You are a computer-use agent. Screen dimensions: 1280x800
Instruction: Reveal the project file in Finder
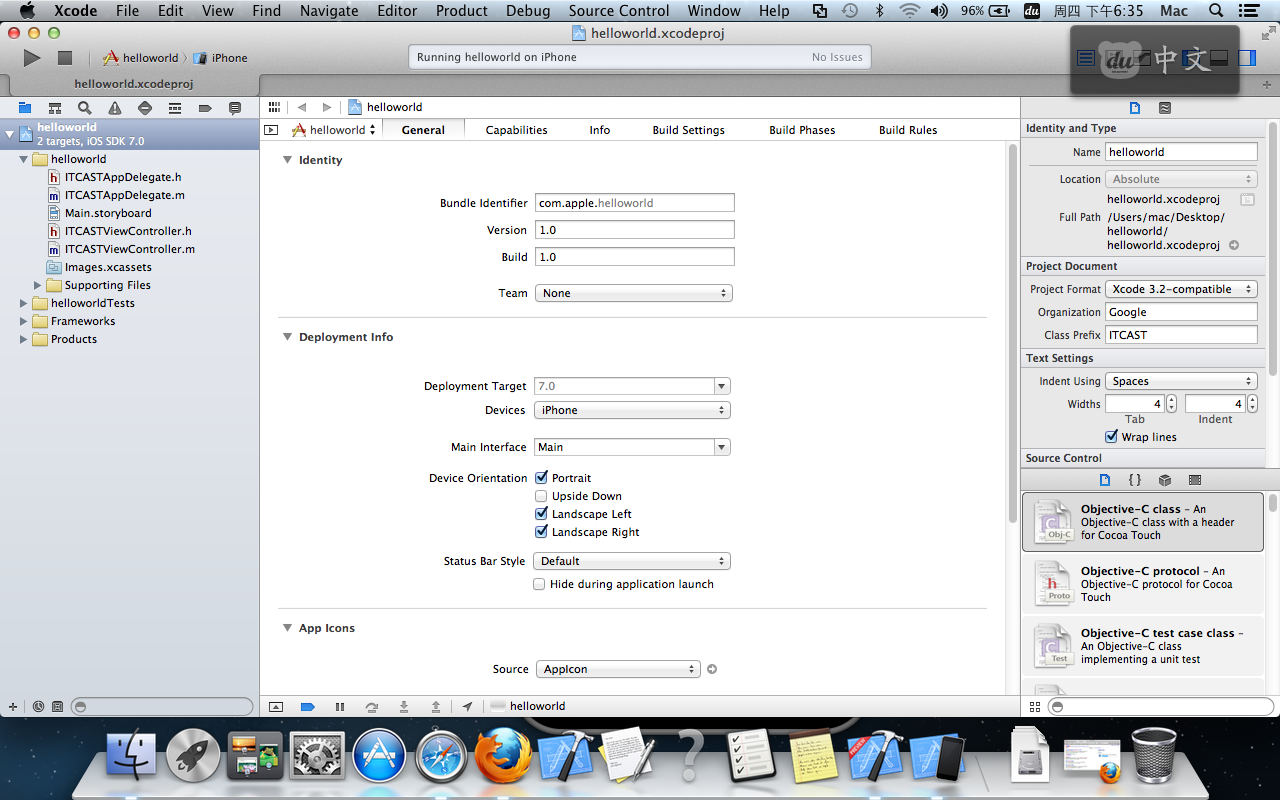pyautogui.click(x=1234, y=245)
